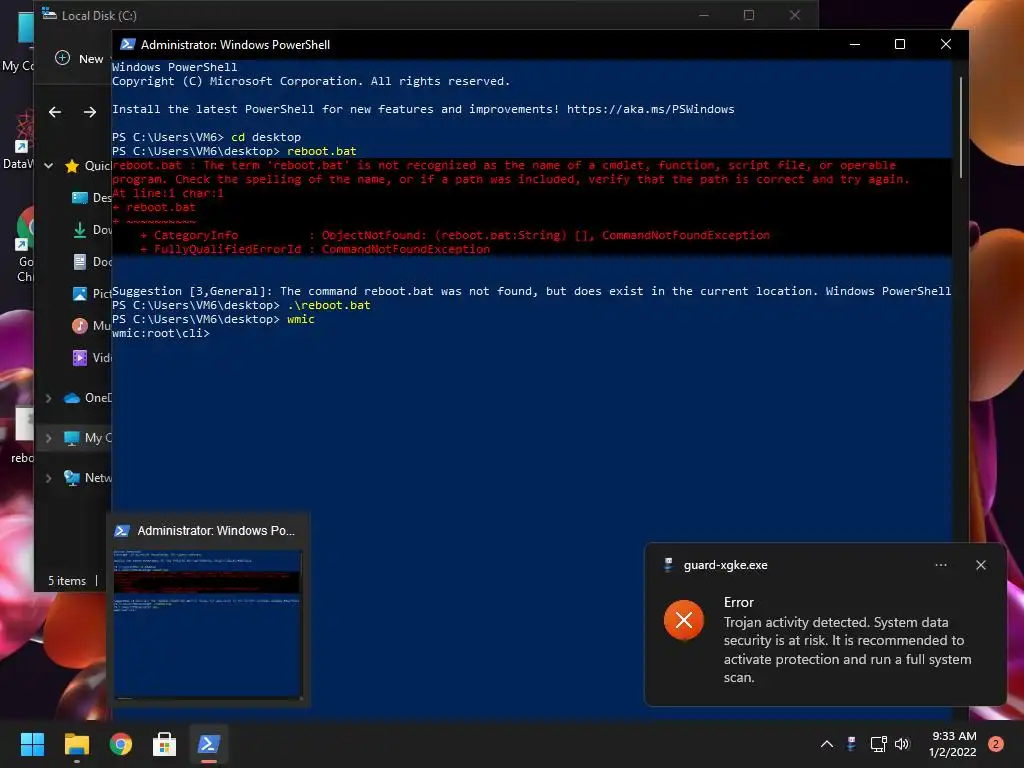Click the red error icon in notification

(684, 620)
